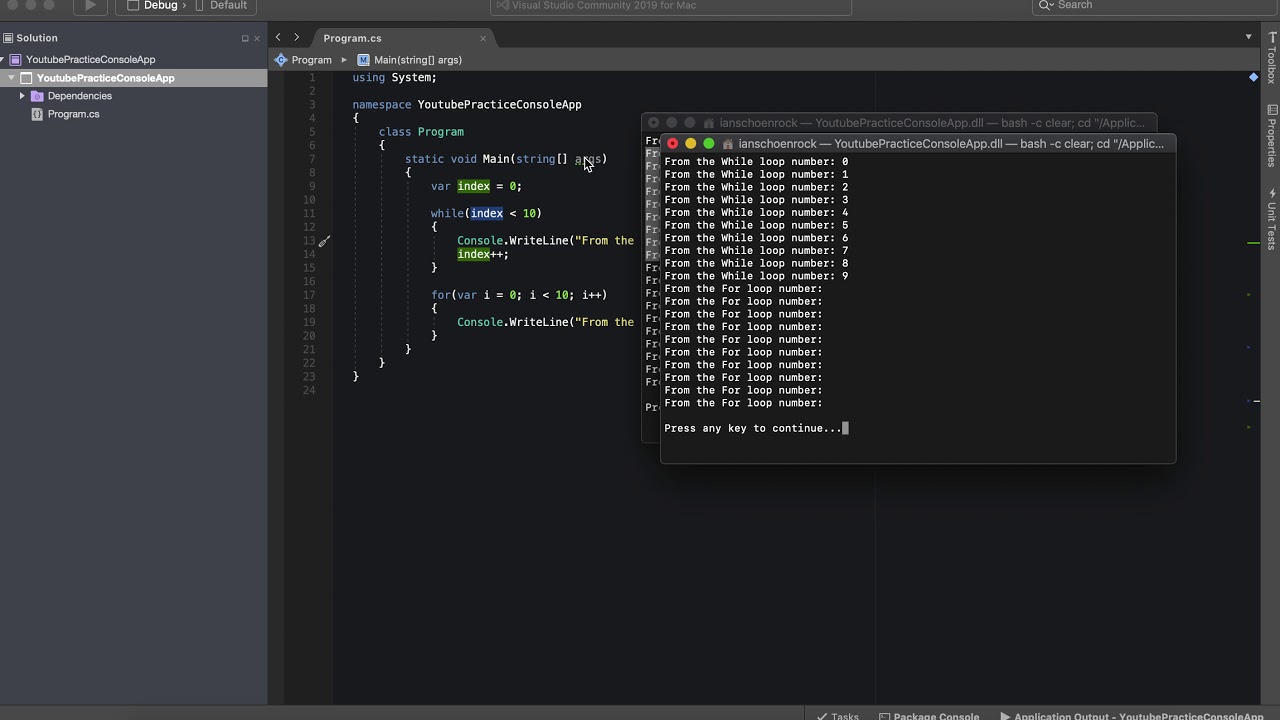Click the blue diamond marker in scrollbar strip
Viewport: 1280px width, 720px height.
[x=1253, y=77]
